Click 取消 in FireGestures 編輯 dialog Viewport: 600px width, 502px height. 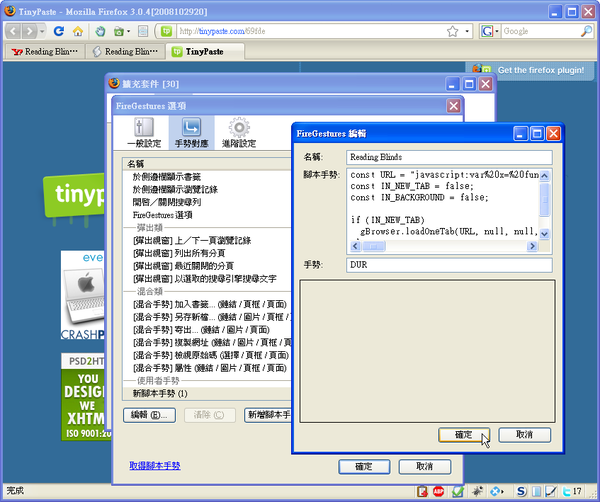(524, 435)
